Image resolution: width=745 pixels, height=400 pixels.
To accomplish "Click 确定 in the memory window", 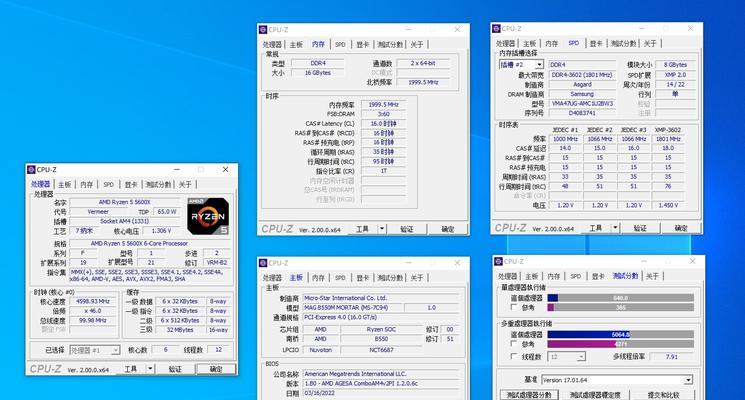I will pos(448,229).
